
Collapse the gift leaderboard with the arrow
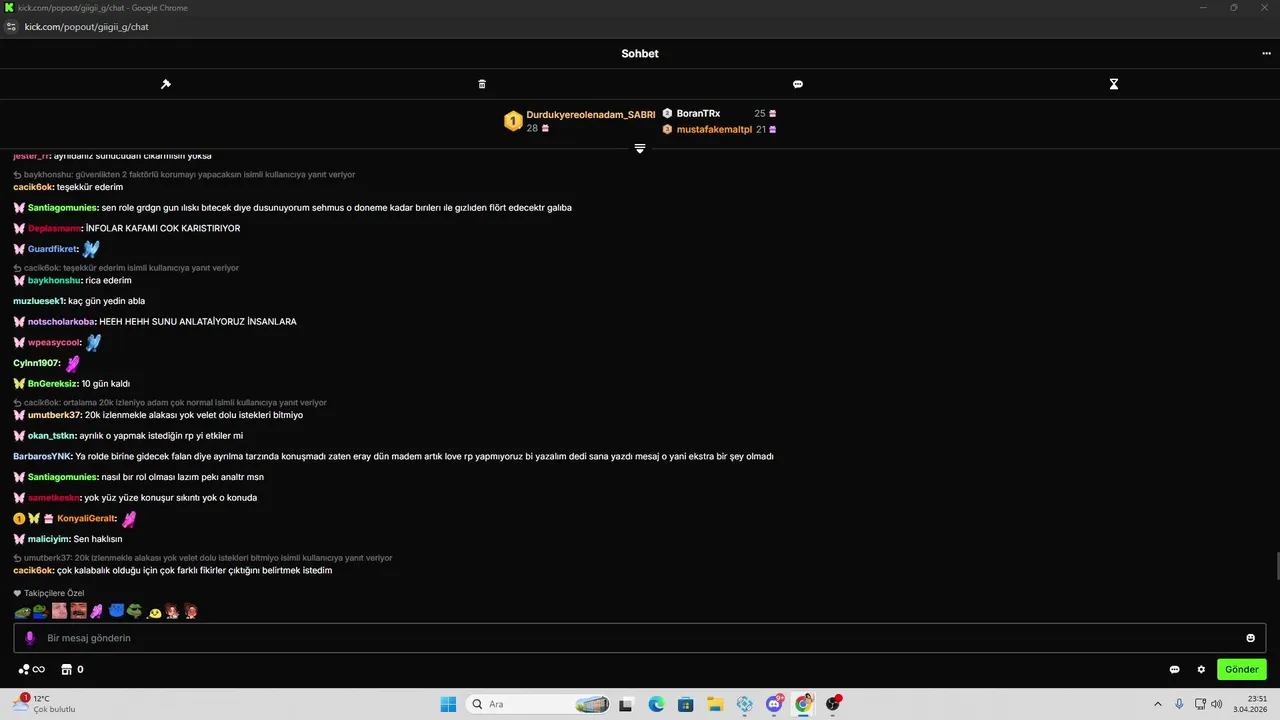[x=640, y=148]
